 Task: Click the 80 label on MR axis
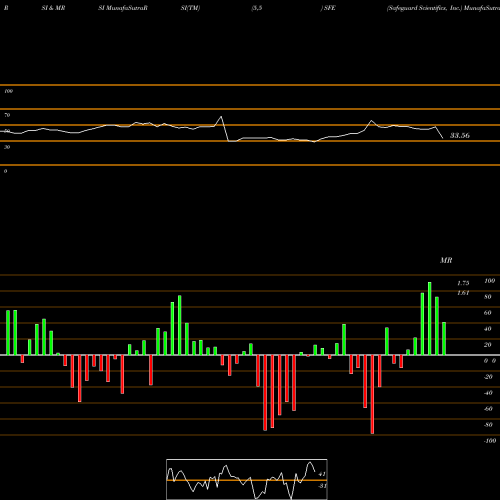point(488,297)
